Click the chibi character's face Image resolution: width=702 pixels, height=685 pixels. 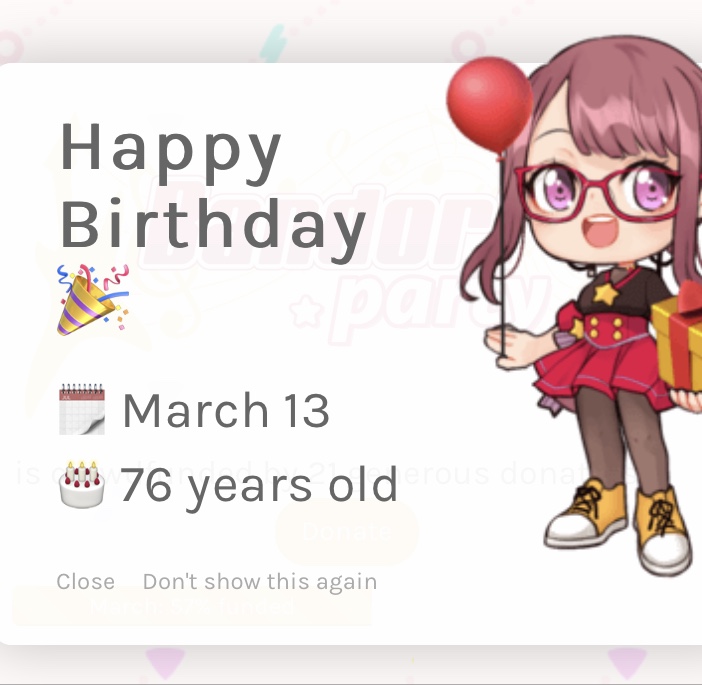pos(600,199)
